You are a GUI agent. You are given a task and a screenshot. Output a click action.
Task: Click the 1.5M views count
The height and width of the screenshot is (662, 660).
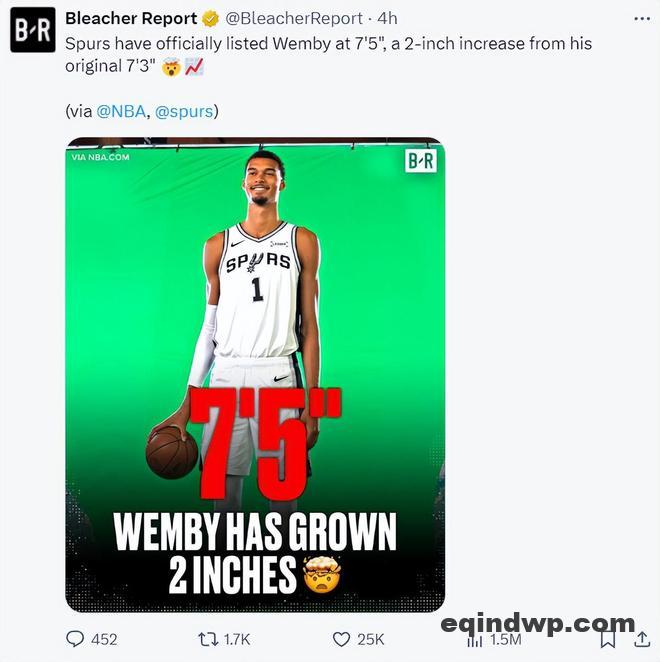505,640
